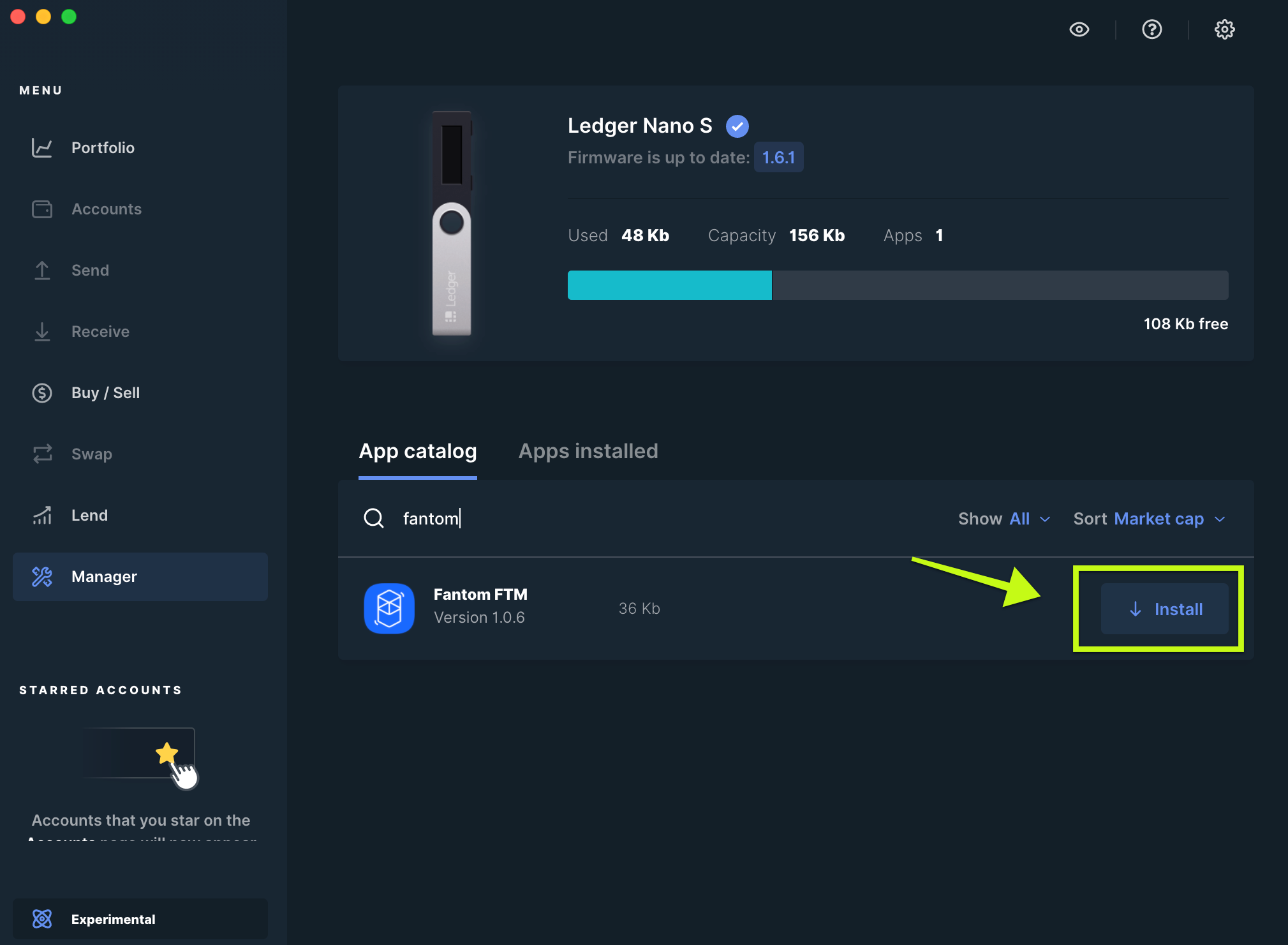Click the Receive download arrow icon

(42, 332)
